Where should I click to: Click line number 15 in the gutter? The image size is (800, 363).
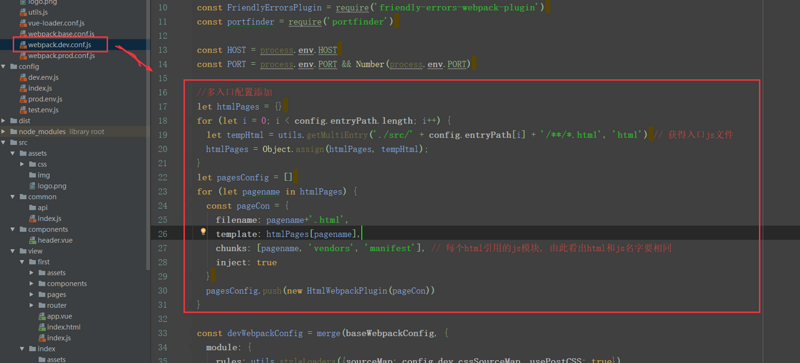pyautogui.click(x=162, y=78)
